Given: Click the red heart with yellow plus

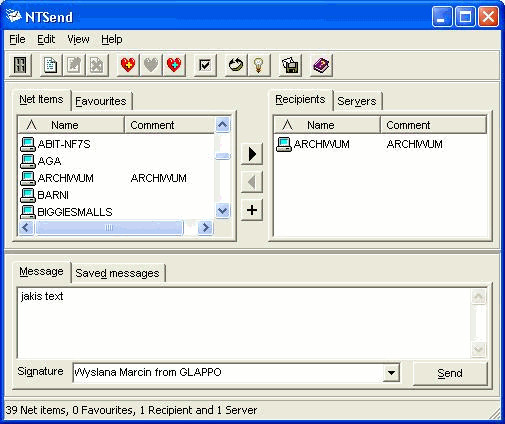Looking at the screenshot, I should pyautogui.click(x=128, y=65).
